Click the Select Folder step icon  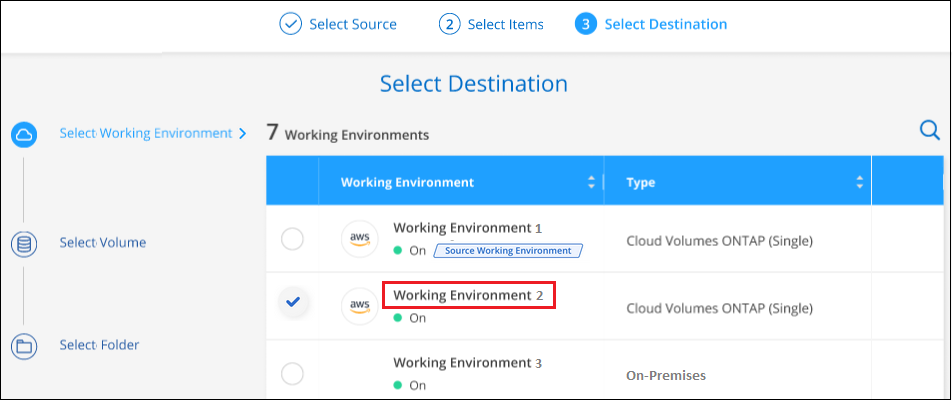(x=24, y=346)
